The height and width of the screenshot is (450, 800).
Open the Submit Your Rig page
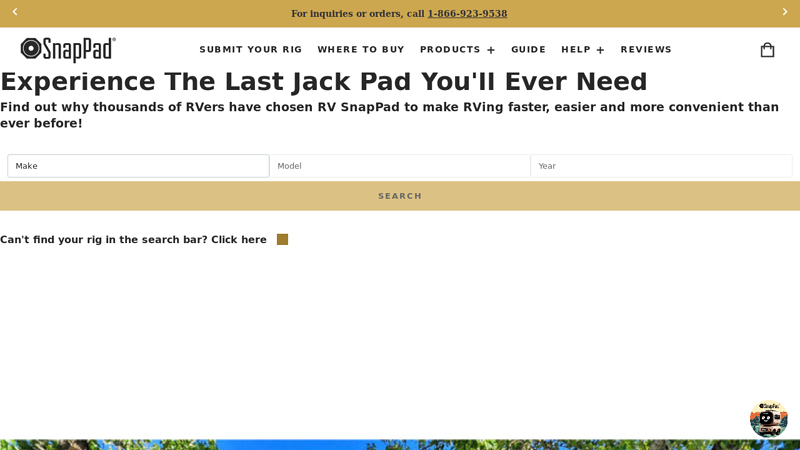point(251,49)
